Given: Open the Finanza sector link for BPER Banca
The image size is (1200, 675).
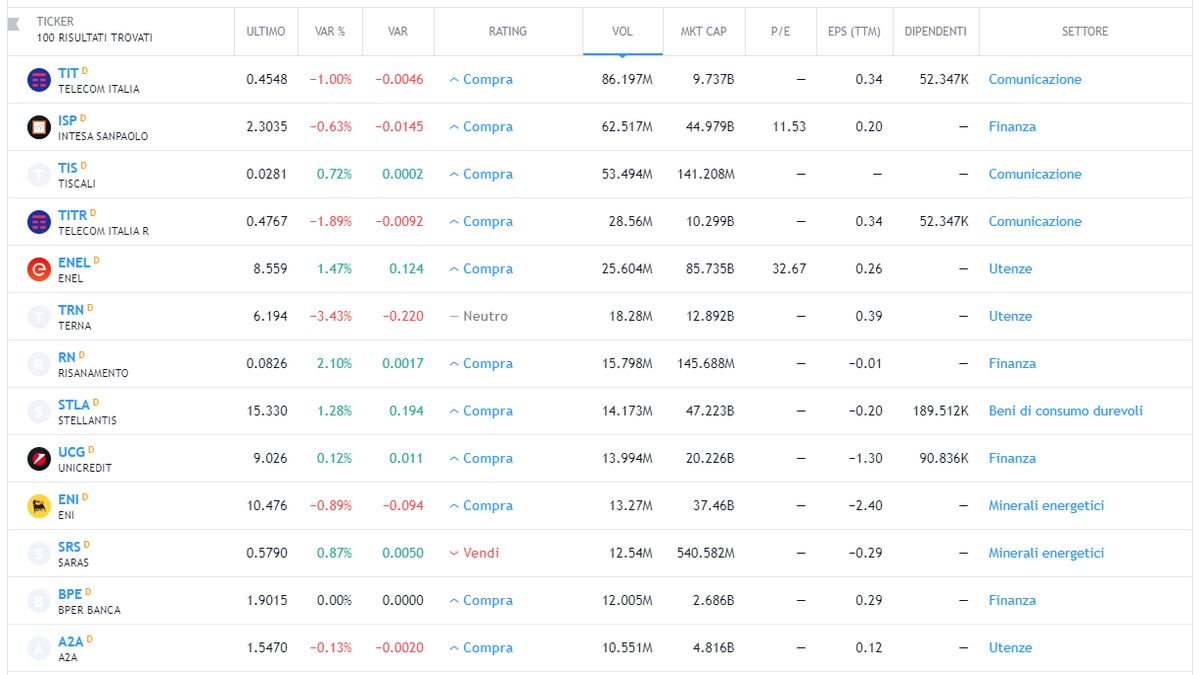Looking at the screenshot, I should coord(1012,601).
